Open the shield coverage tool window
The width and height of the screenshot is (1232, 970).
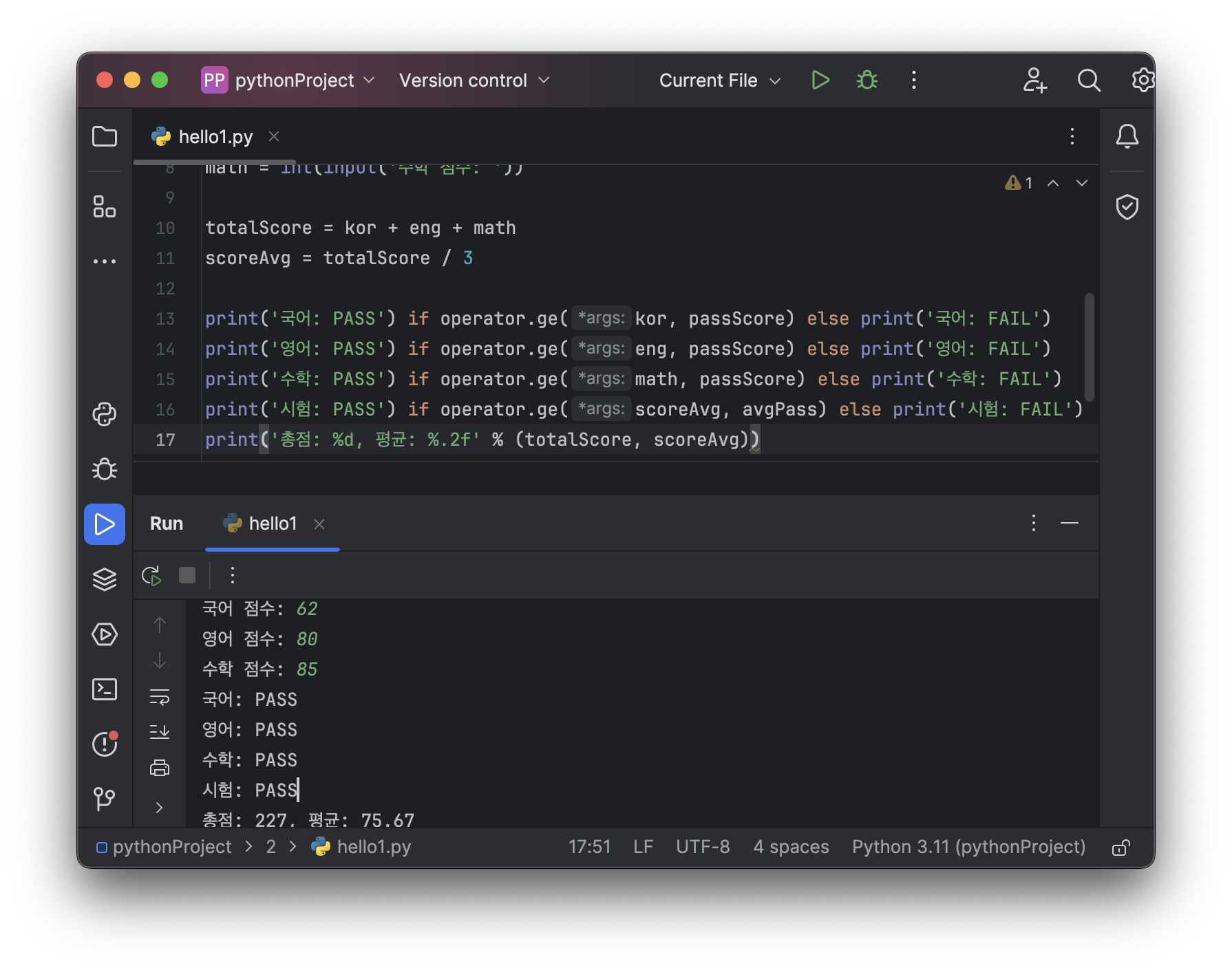pos(1127,206)
